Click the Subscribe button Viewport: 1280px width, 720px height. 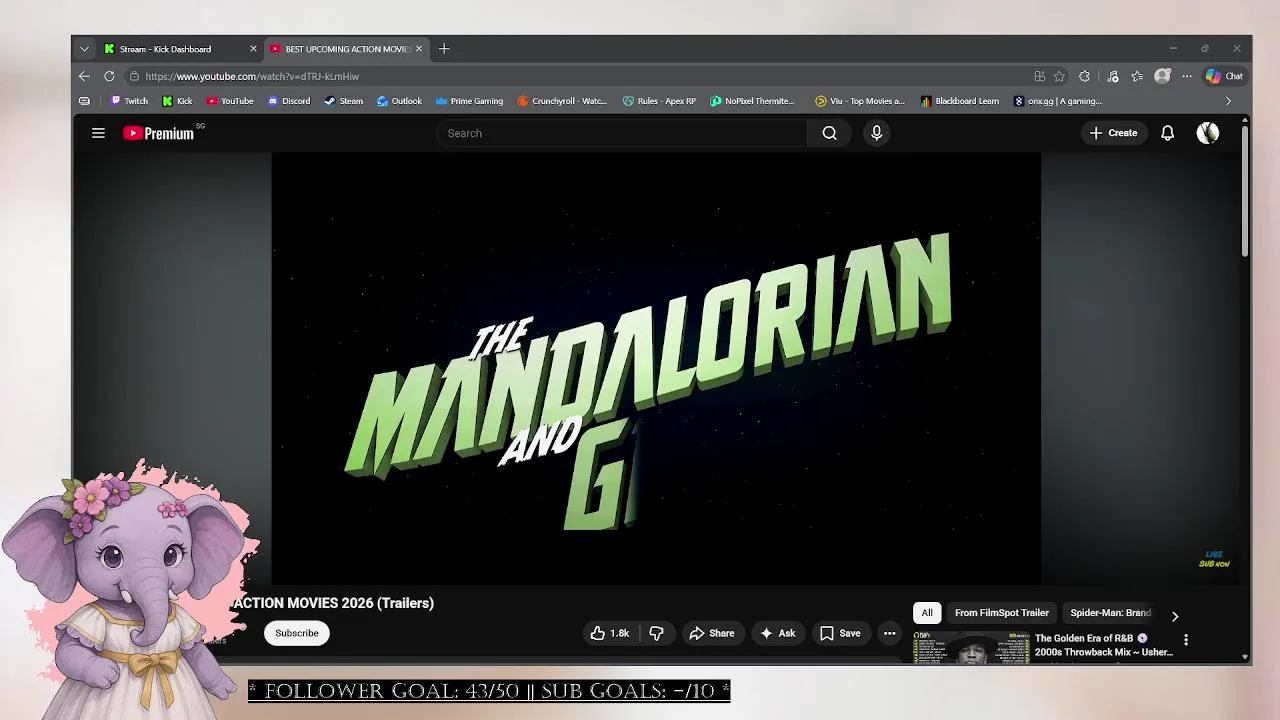point(297,633)
